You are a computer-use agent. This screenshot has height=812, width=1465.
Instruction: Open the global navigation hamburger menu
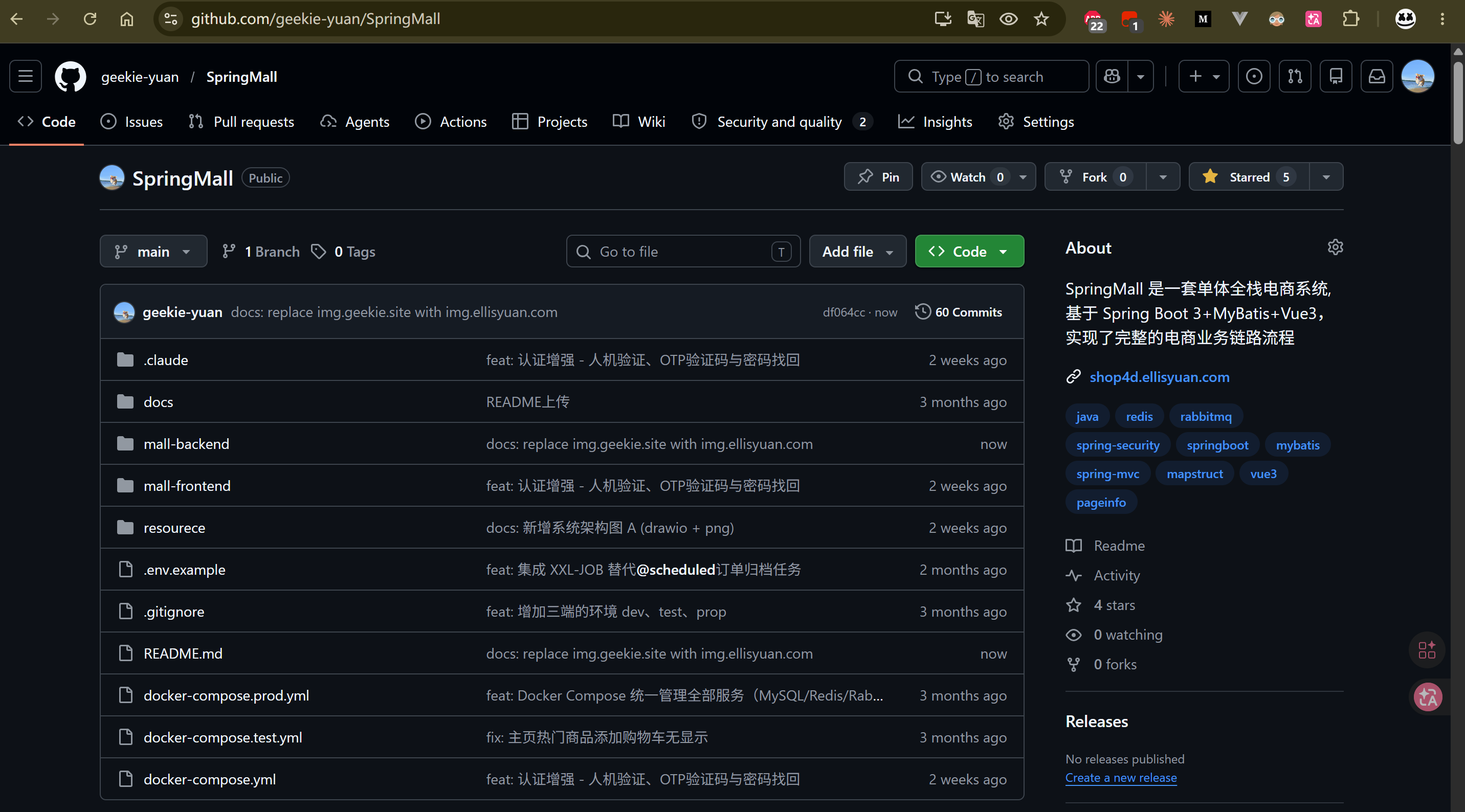pyautogui.click(x=26, y=76)
